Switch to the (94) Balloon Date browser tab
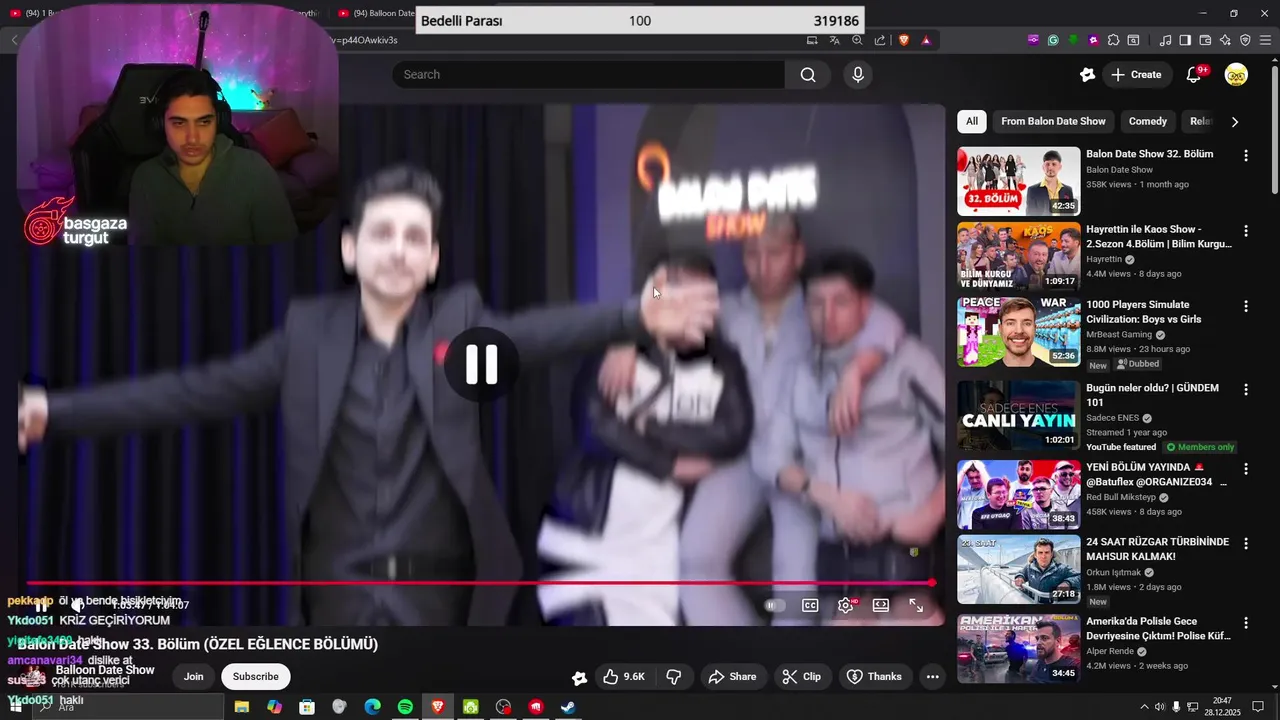 (x=377, y=13)
